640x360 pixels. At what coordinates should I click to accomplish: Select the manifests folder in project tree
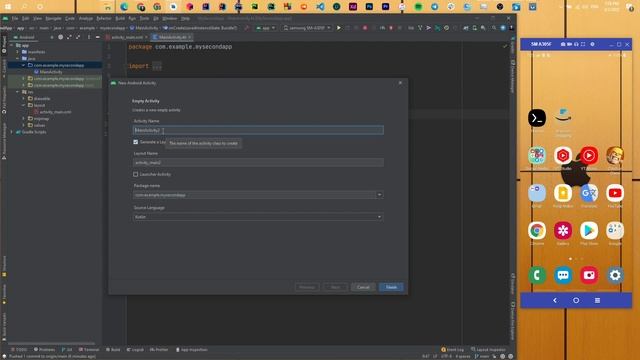tap(36, 52)
